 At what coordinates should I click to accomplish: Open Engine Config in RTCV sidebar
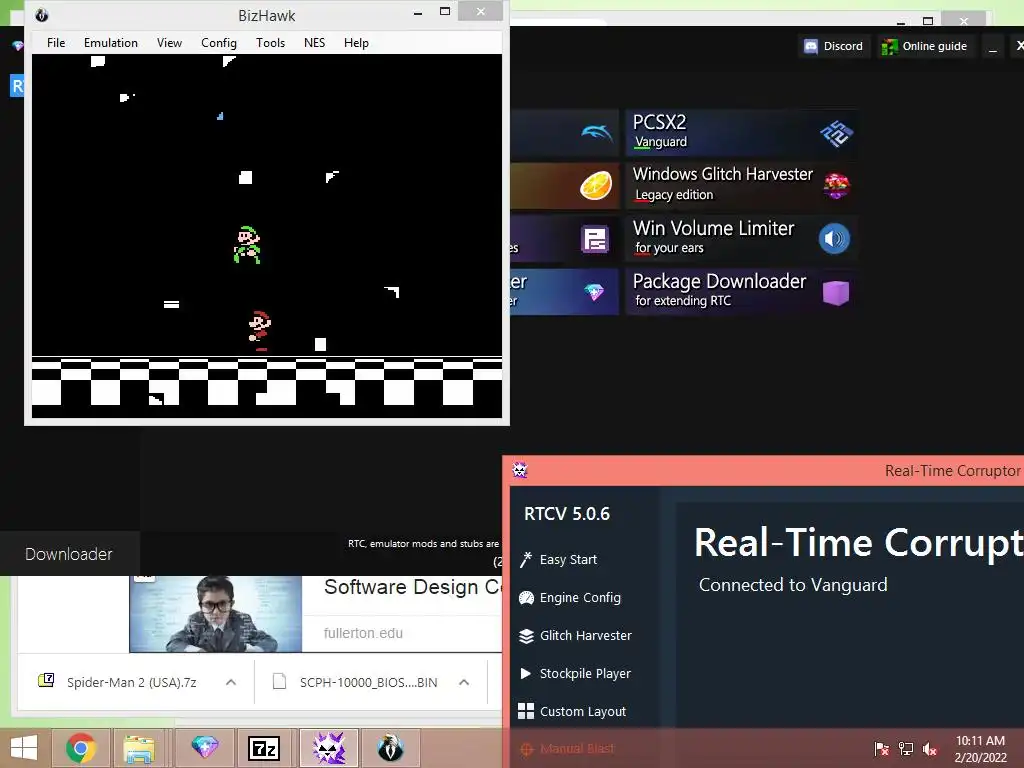pos(580,598)
